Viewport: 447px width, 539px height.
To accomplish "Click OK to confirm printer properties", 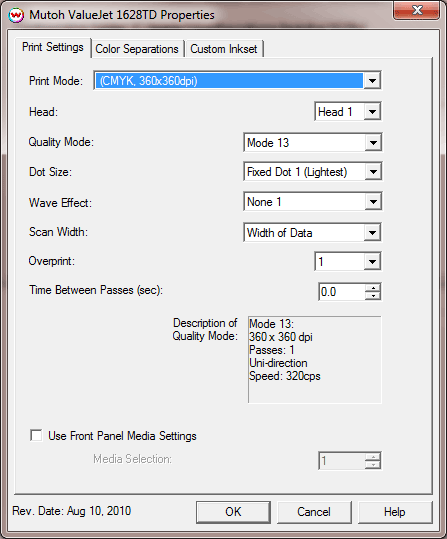I will (233, 512).
